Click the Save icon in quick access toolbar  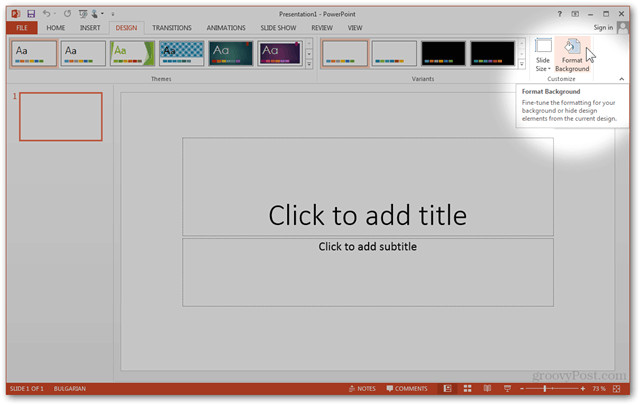(32, 13)
